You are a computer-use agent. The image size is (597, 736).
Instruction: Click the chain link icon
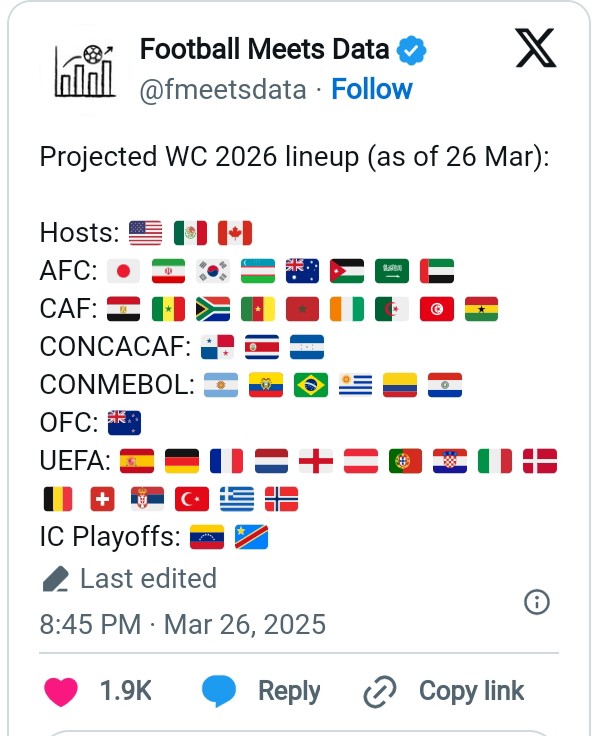coord(380,691)
